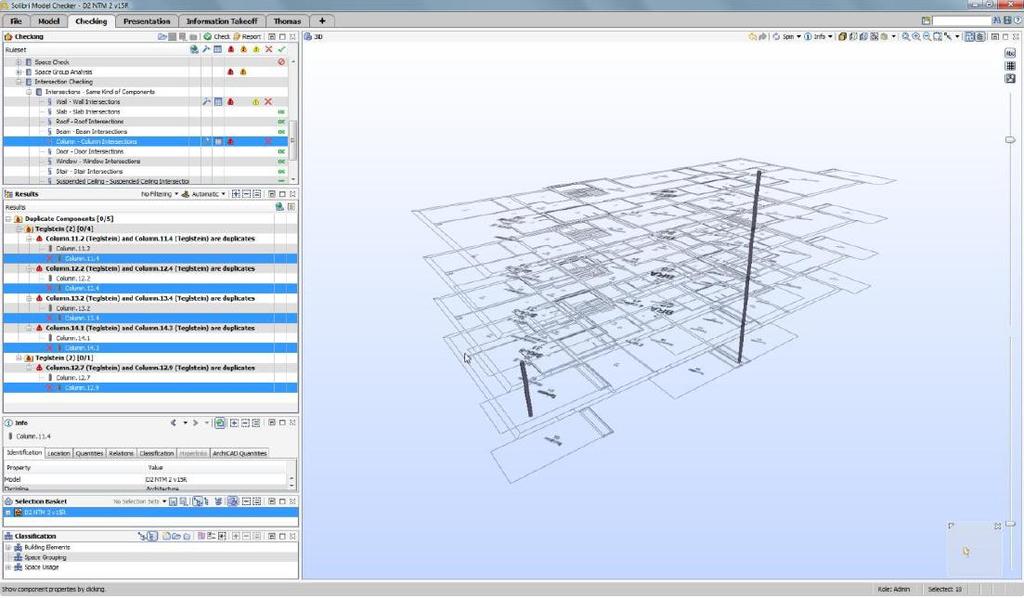Collapse Duplicate Components [0/5] result group
Screen dimensions: 1024x598
point(8,219)
